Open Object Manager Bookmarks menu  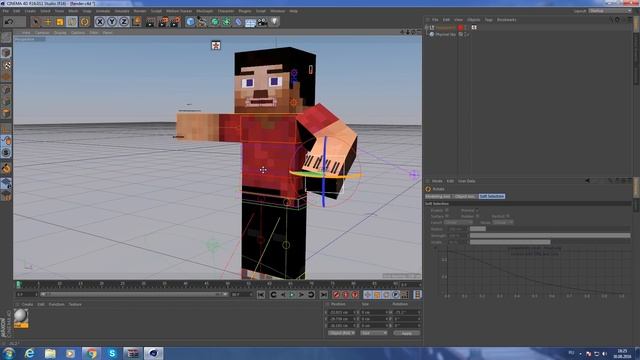click(507, 20)
